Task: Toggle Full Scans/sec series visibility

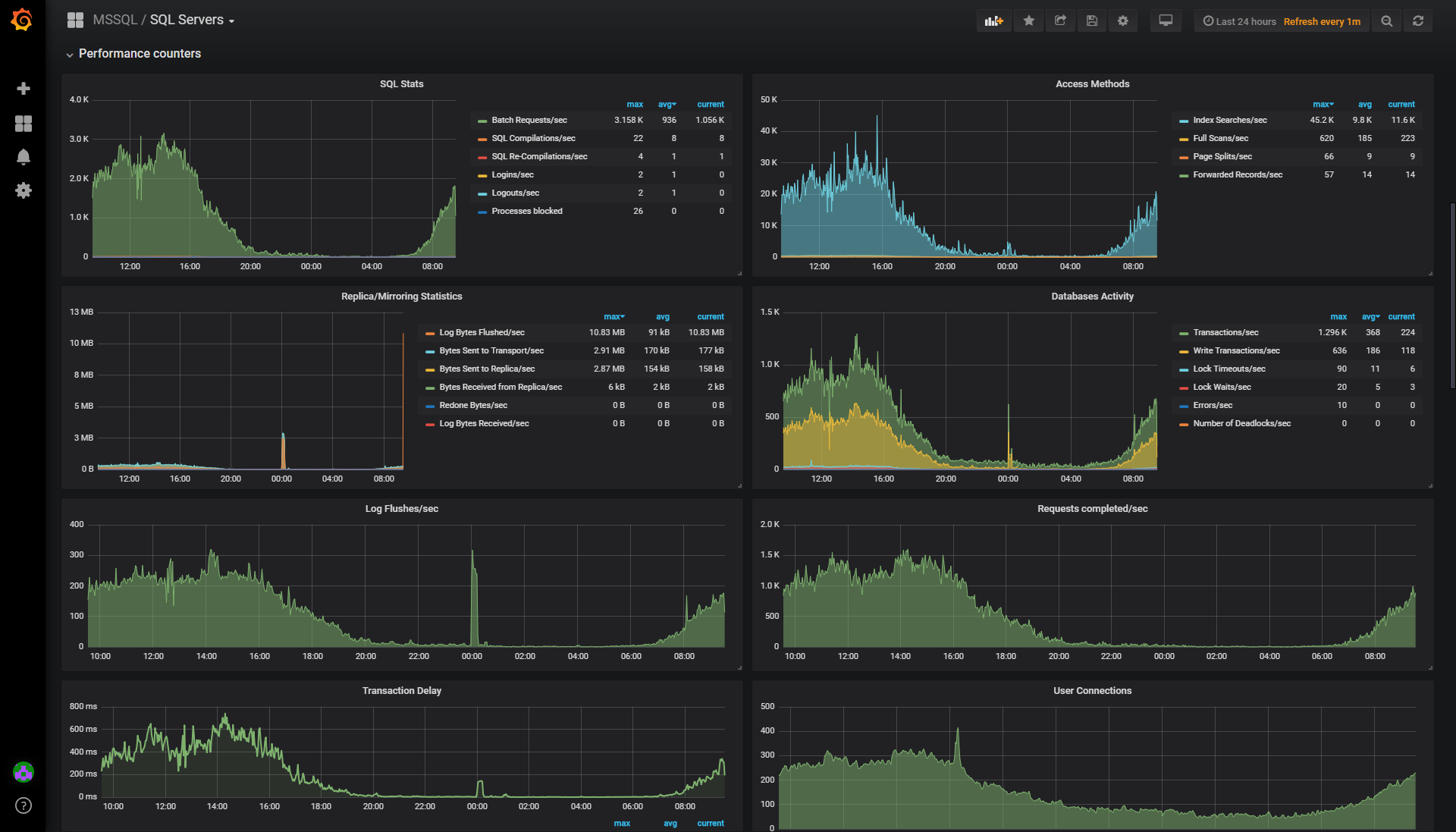Action: [x=1220, y=138]
